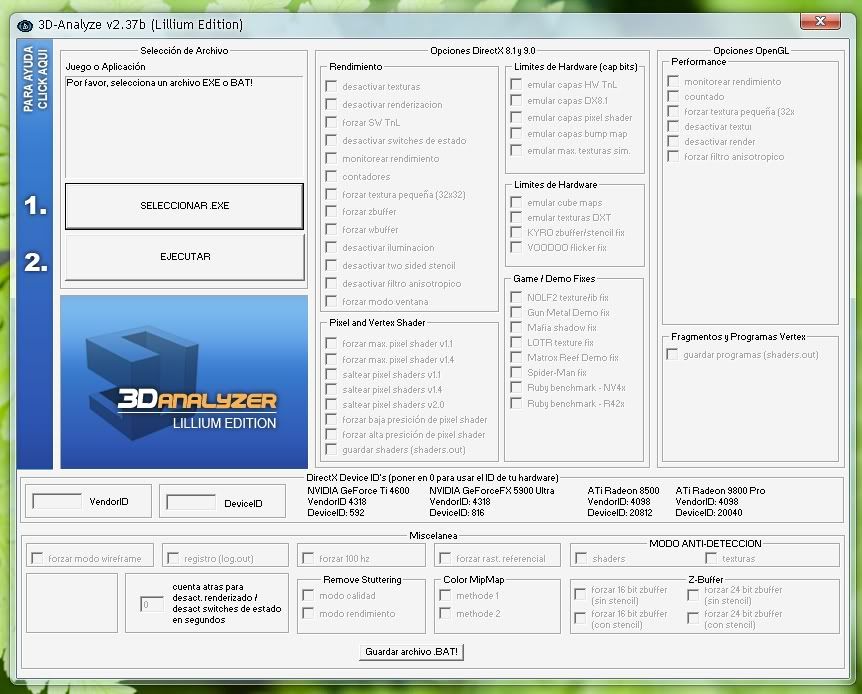Check forzar max. pixel shader v1.4
Image resolution: width=862 pixels, height=694 pixels.
point(331,359)
